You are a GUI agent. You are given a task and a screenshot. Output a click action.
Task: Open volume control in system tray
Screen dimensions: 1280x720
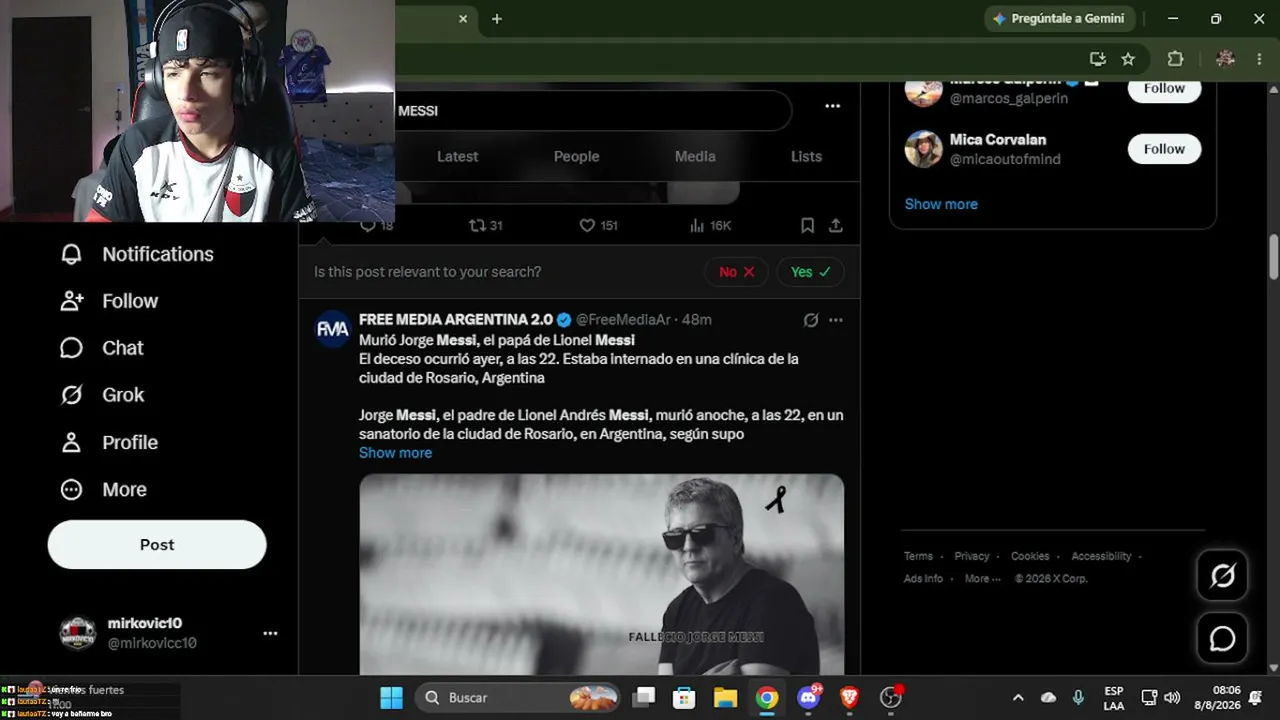pos(1172,698)
